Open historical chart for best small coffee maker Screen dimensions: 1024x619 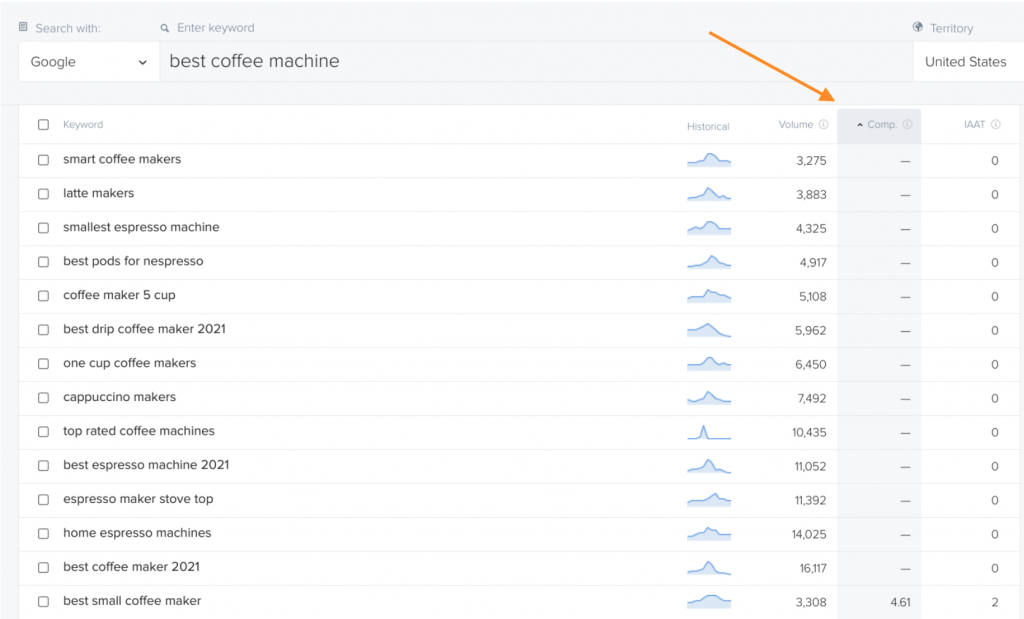709,601
